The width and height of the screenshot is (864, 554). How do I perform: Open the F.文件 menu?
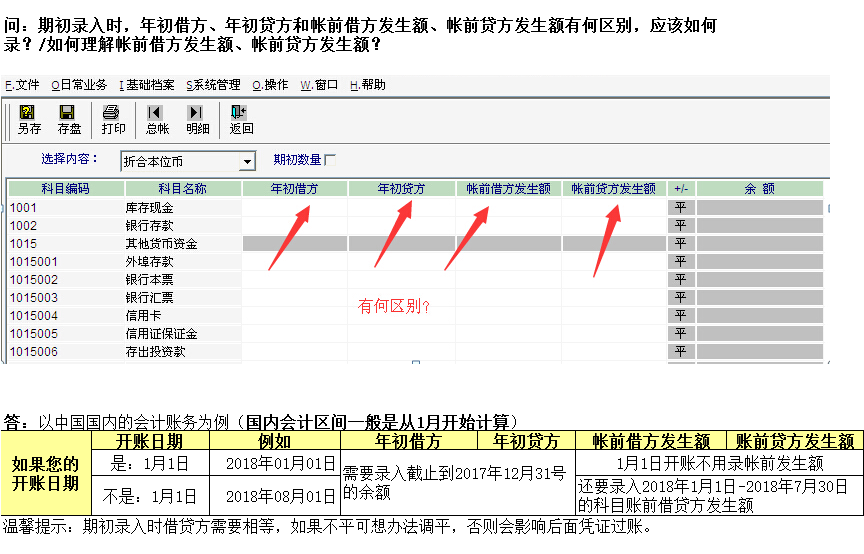click(x=22, y=85)
